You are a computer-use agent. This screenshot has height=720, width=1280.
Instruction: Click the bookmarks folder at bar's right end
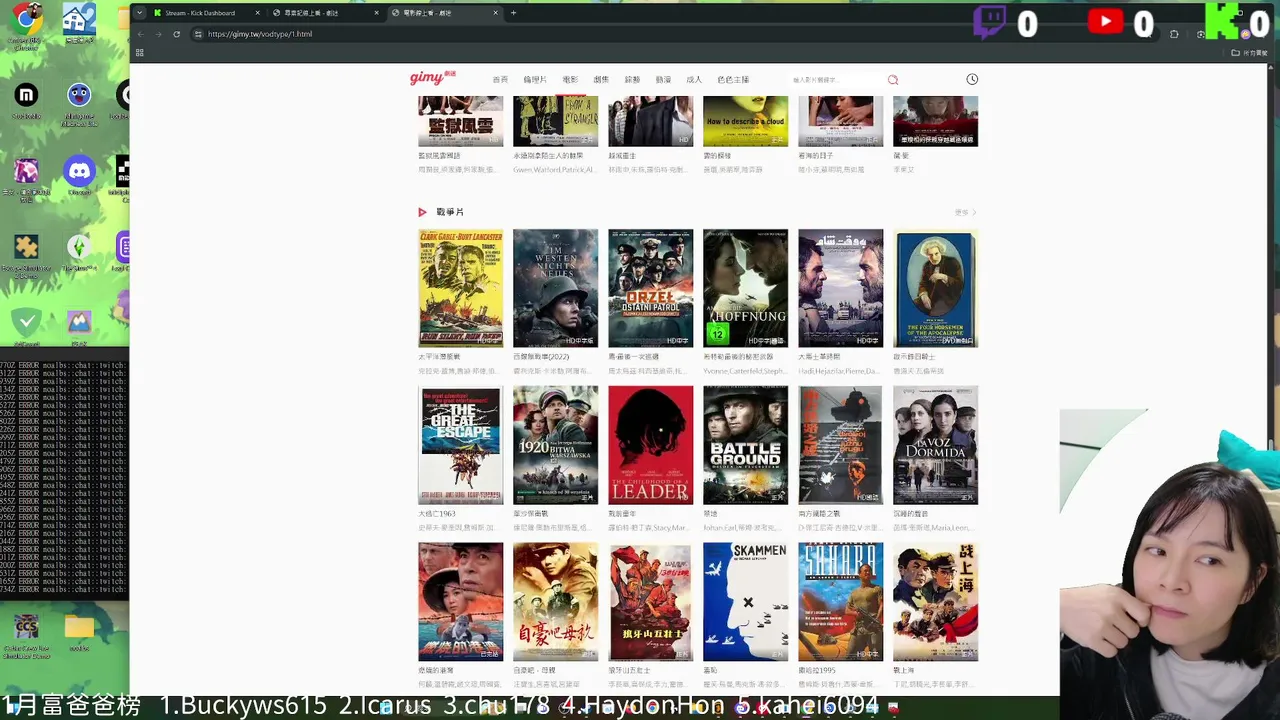coord(1249,53)
